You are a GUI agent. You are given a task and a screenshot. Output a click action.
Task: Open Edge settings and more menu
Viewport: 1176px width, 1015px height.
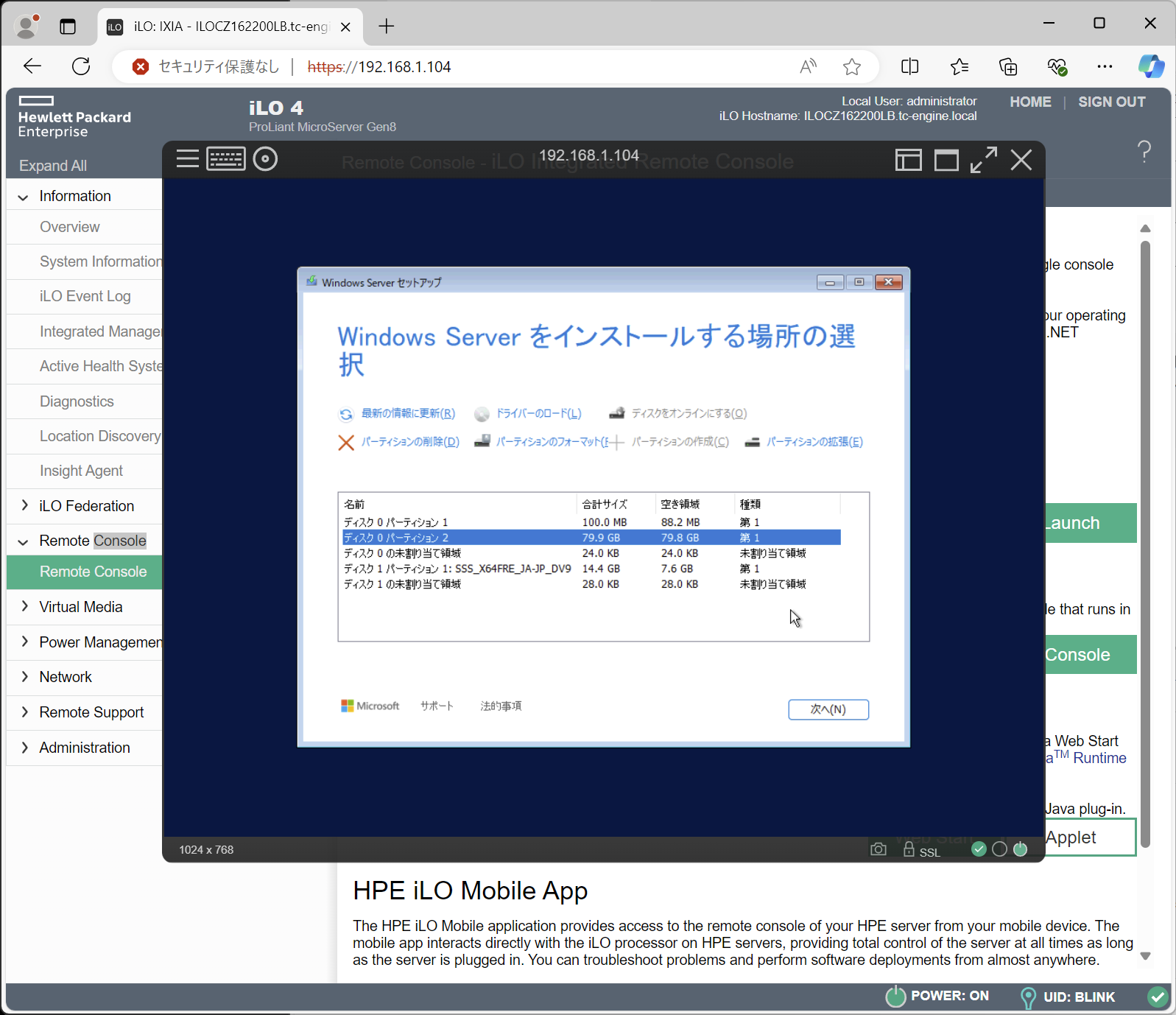click(1105, 67)
